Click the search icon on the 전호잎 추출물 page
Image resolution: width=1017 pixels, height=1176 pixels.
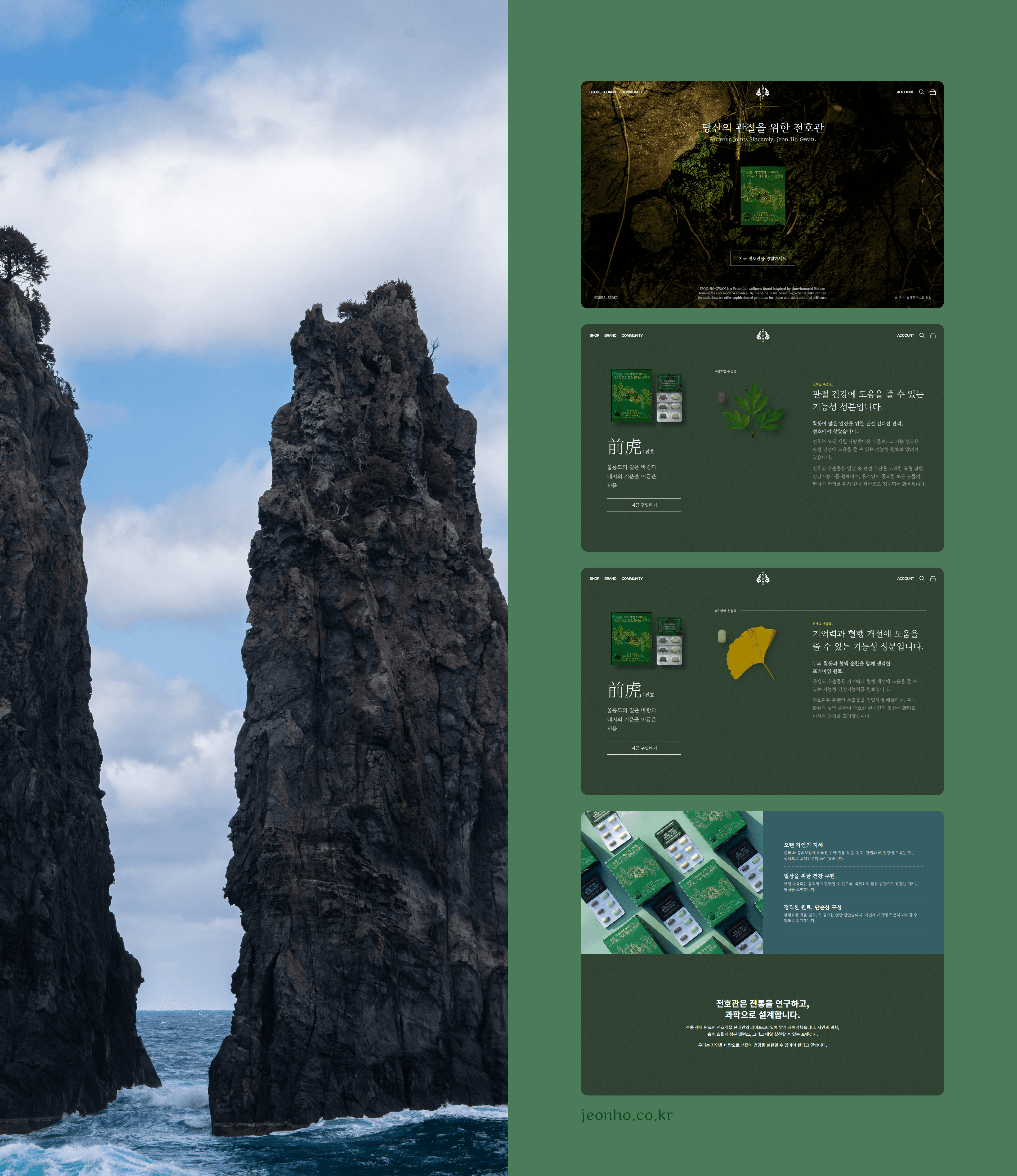coord(922,335)
